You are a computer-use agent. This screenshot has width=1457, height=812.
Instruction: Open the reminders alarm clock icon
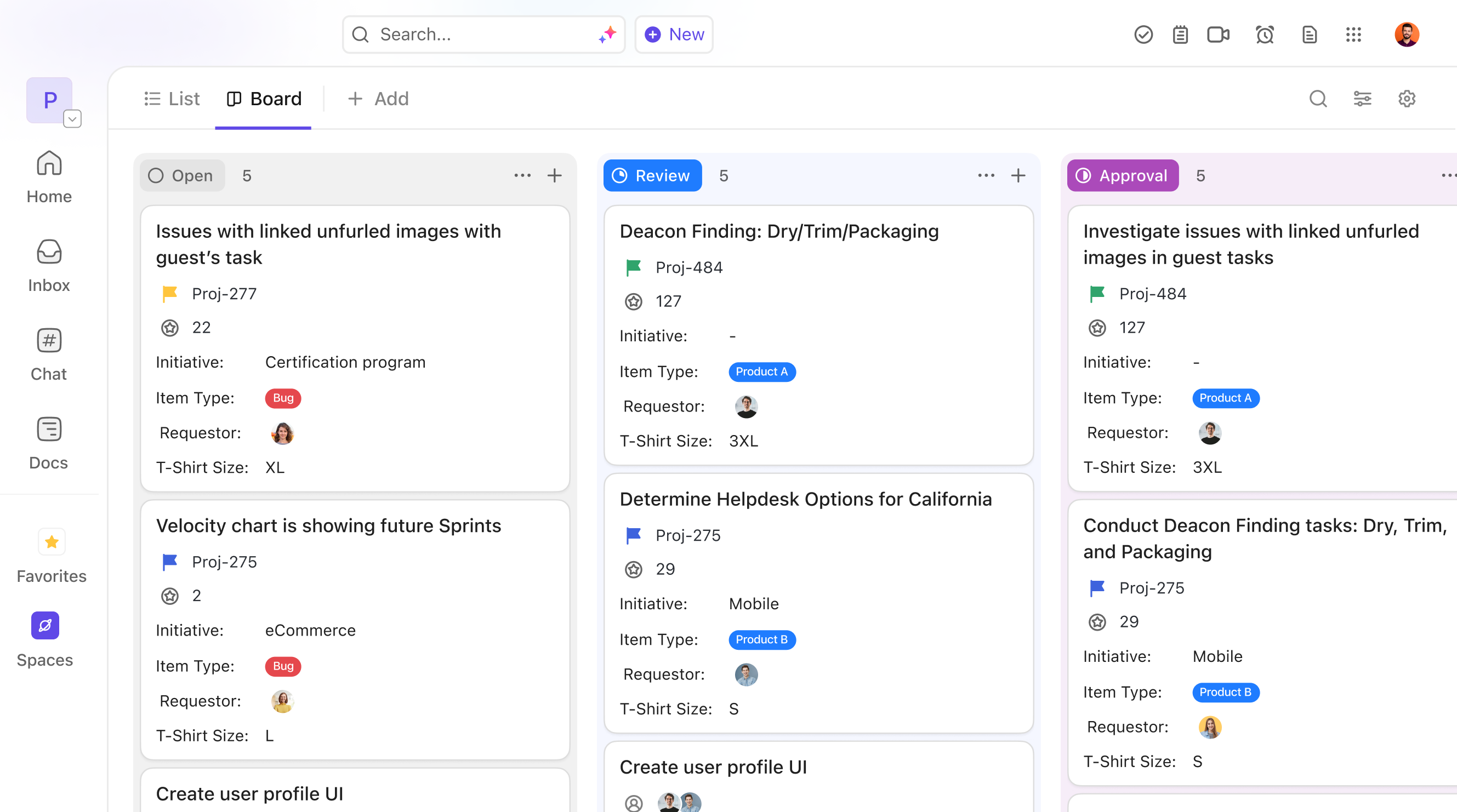1265,35
